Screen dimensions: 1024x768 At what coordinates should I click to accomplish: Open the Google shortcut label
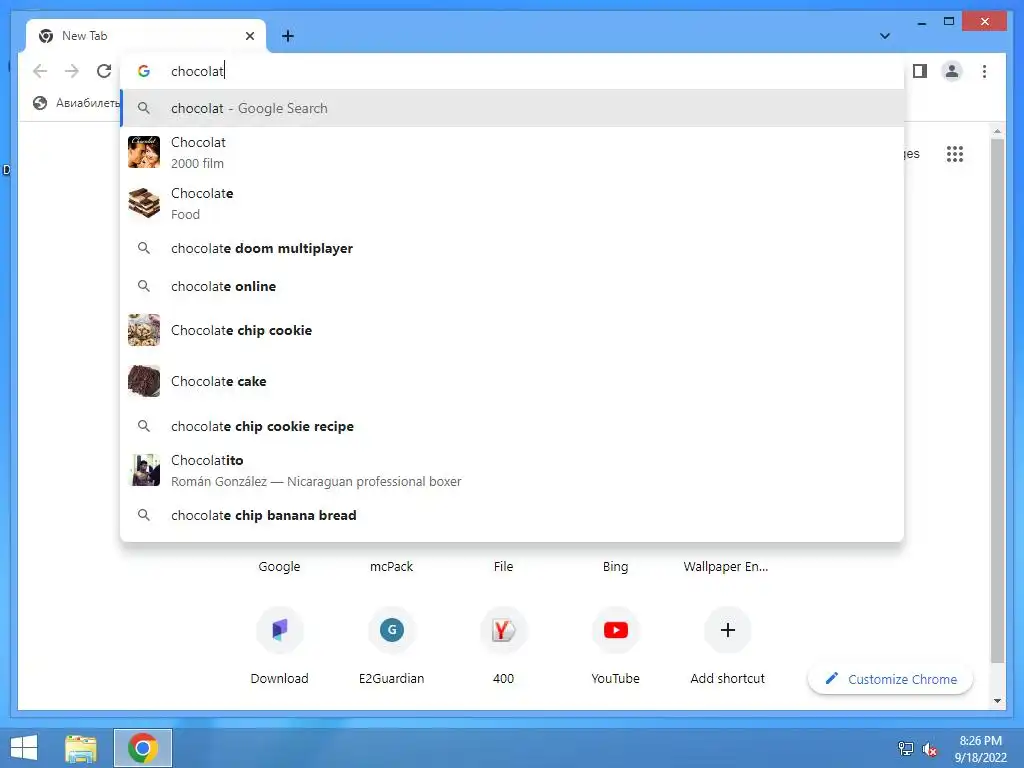click(x=280, y=566)
